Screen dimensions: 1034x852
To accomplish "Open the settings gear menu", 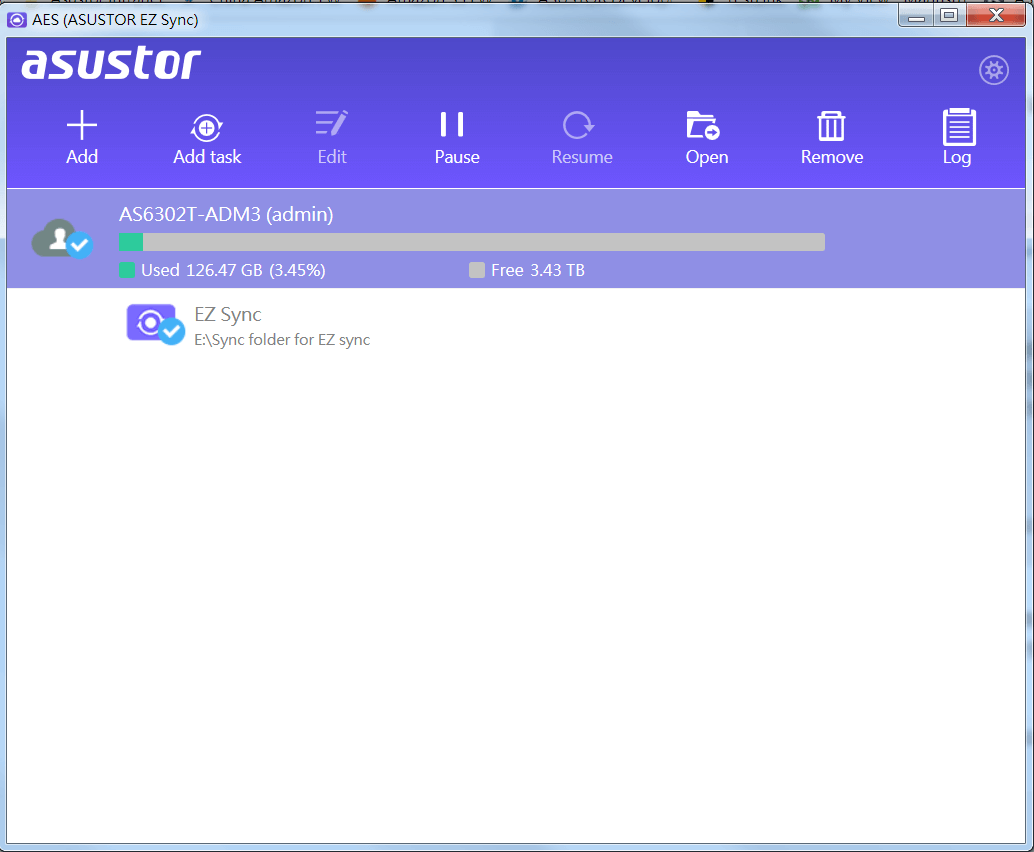I will [993, 70].
